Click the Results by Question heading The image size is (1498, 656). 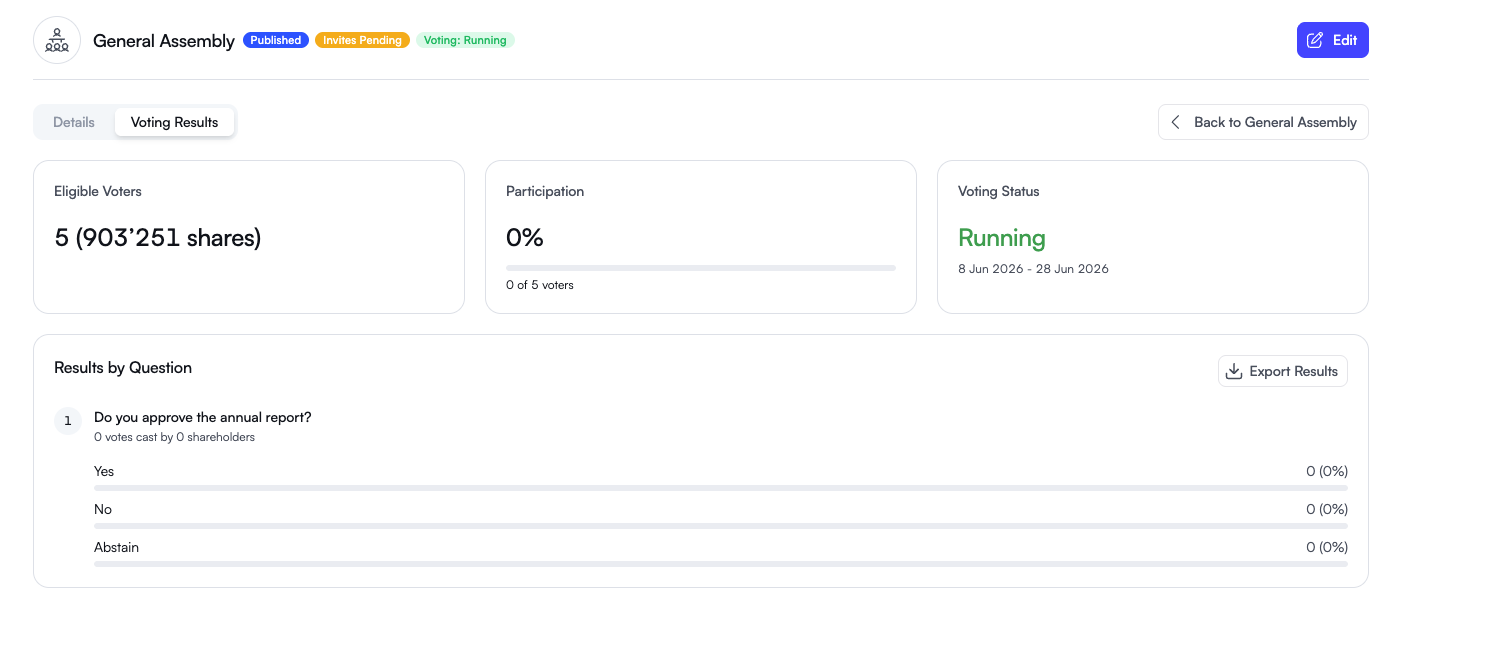pyautogui.click(x=123, y=368)
